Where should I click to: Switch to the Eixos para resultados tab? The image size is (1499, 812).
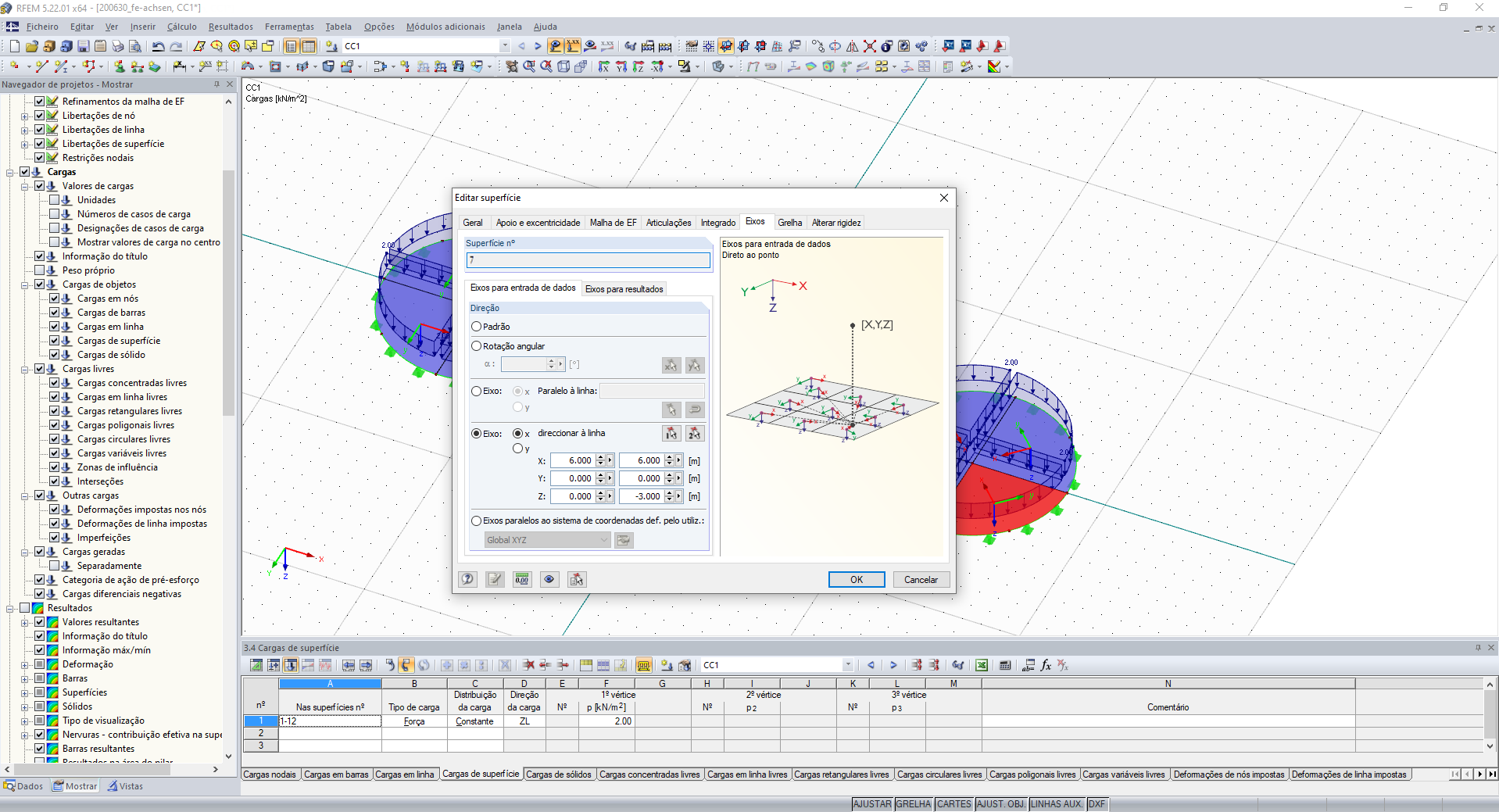624,289
